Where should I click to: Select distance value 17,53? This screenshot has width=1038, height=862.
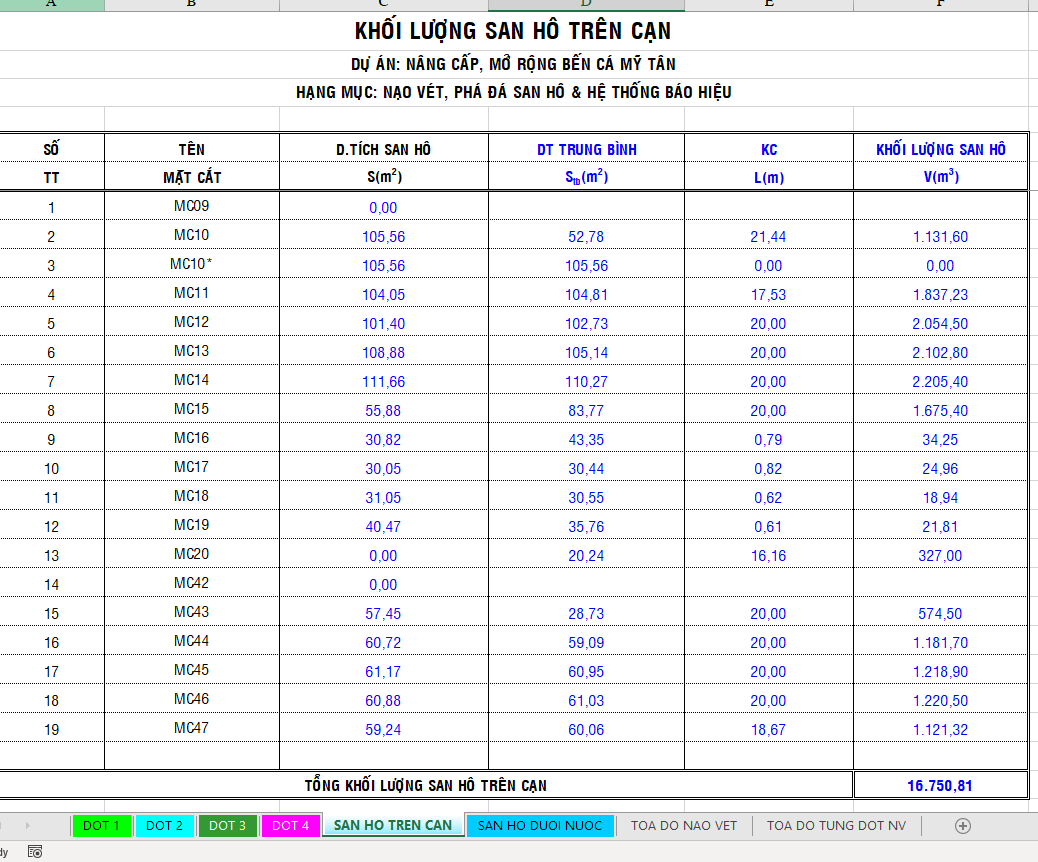point(769,295)
